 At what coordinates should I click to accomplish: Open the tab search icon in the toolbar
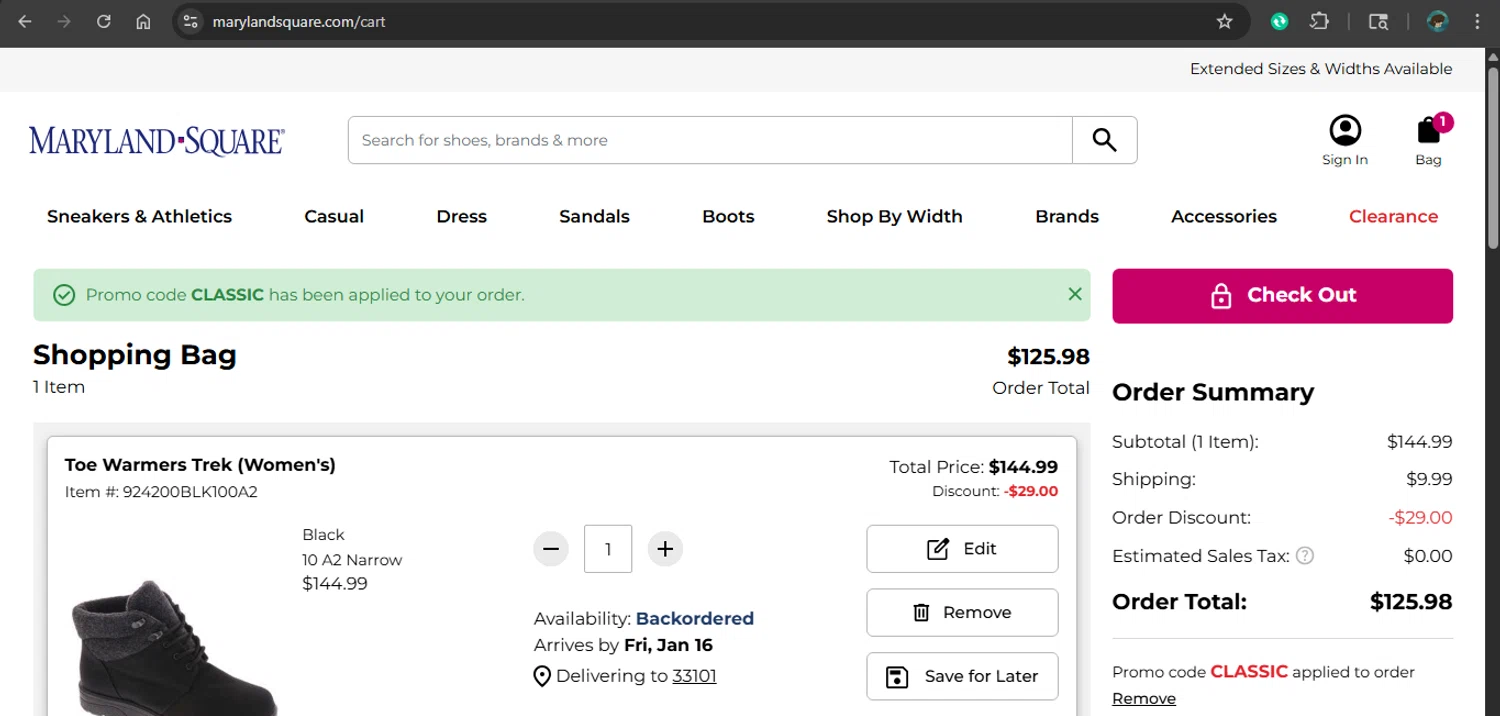pos(1378,21)
